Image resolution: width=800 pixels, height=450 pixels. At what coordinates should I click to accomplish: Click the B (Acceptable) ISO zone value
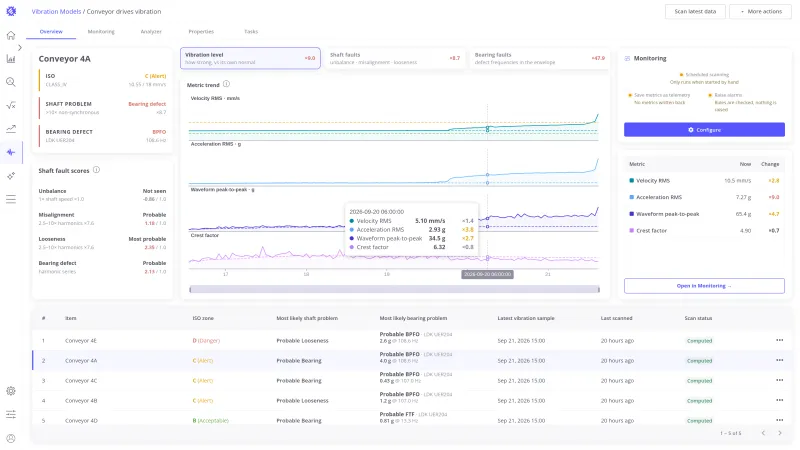coord(211,420)
